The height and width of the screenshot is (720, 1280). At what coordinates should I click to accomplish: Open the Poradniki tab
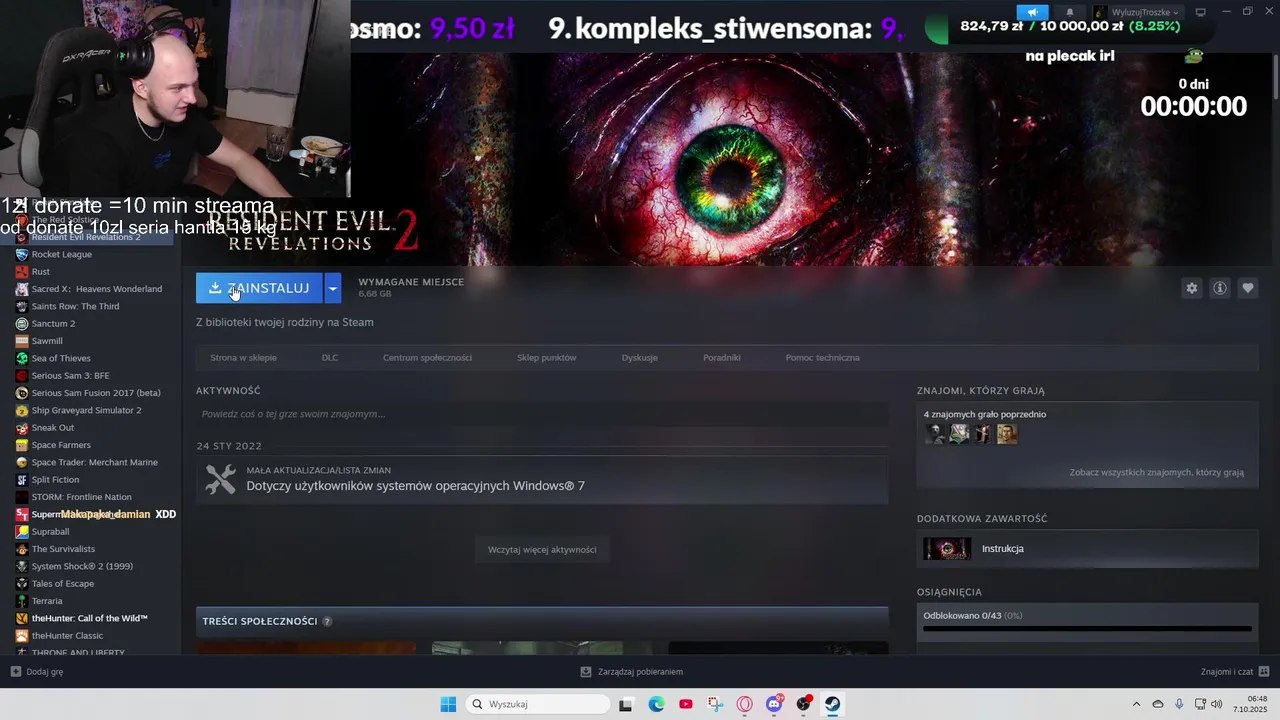[x=722, y=357]
